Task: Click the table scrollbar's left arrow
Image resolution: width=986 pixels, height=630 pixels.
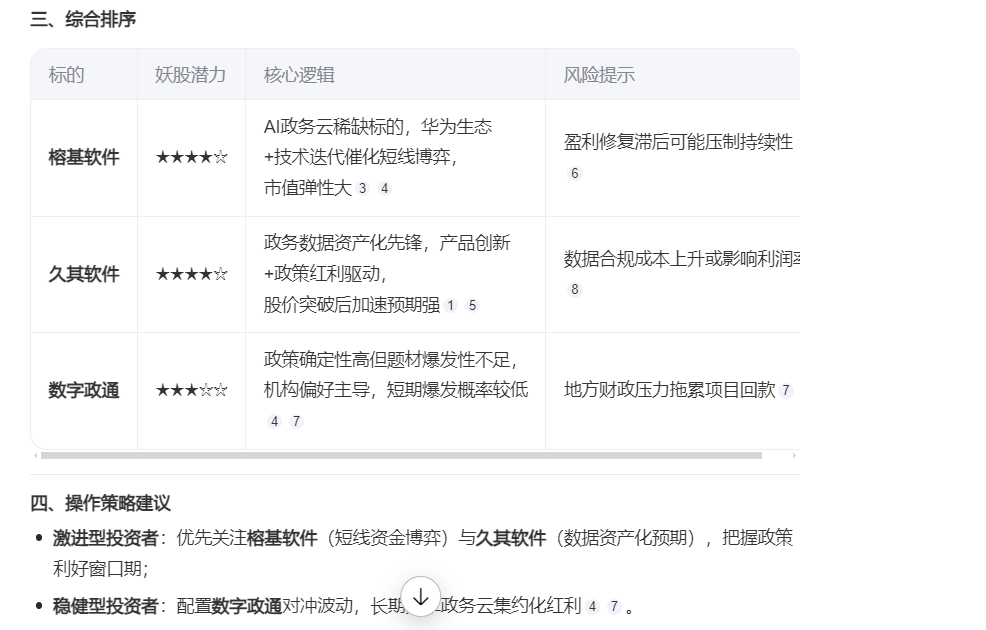Action: 35,455
